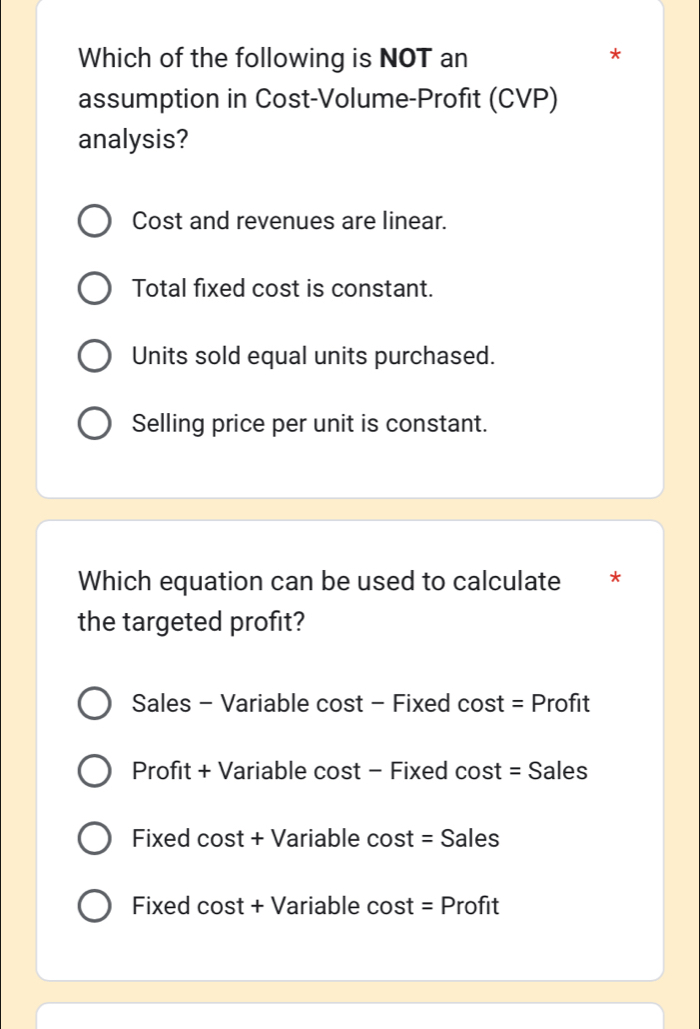The image size is (700, 1029).
Task: Select radio circle for "Profit + Variable cost – Fixed cost = Sales"
Action: pyautogui.click(x=95, y=772)
